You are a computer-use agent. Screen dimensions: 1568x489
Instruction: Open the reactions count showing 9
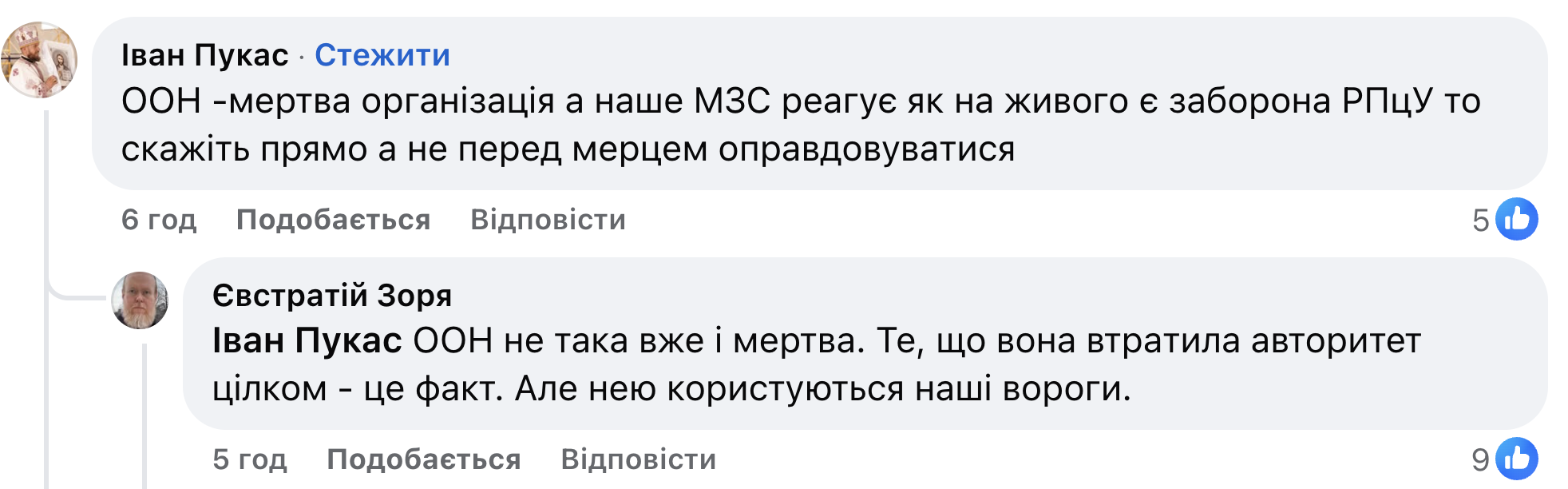coord(1480,460)
